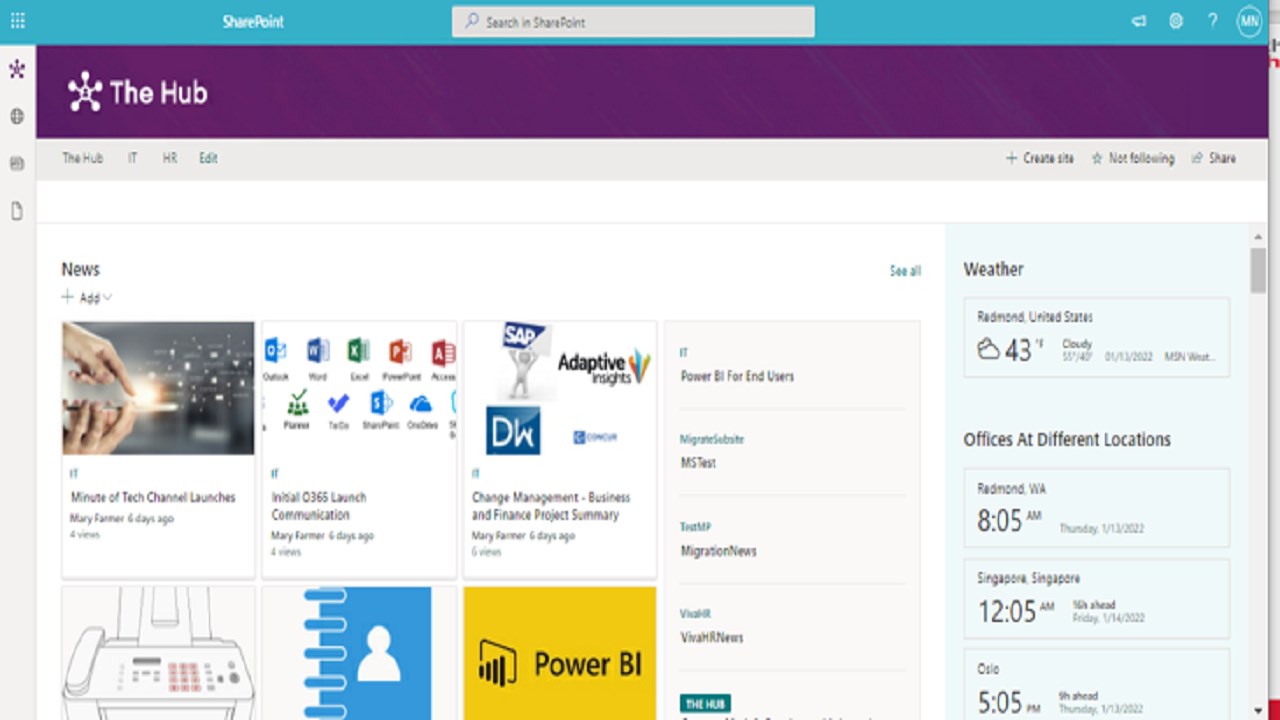
Task: Click the hub icon in left rail
Action: 17,69
